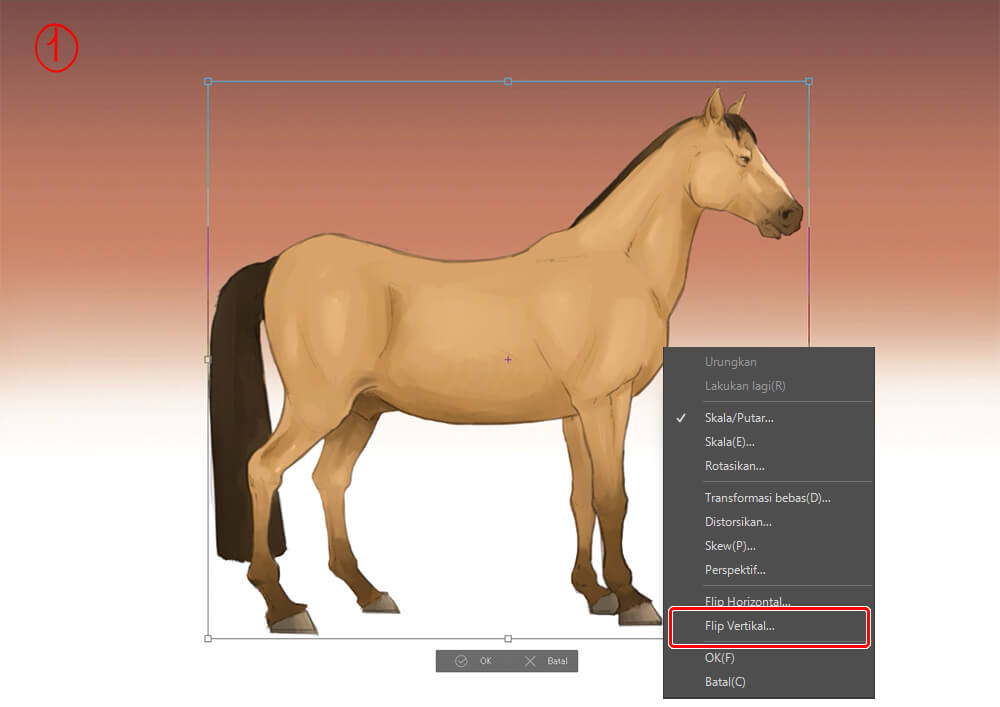
Task: Pick Skew(P)... from the transform menu
Action: point(729,546)
